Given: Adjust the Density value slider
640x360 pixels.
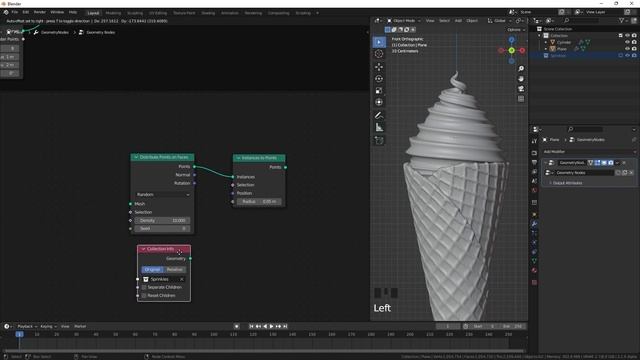Looking at the screenshot, I should click(162, 220).
